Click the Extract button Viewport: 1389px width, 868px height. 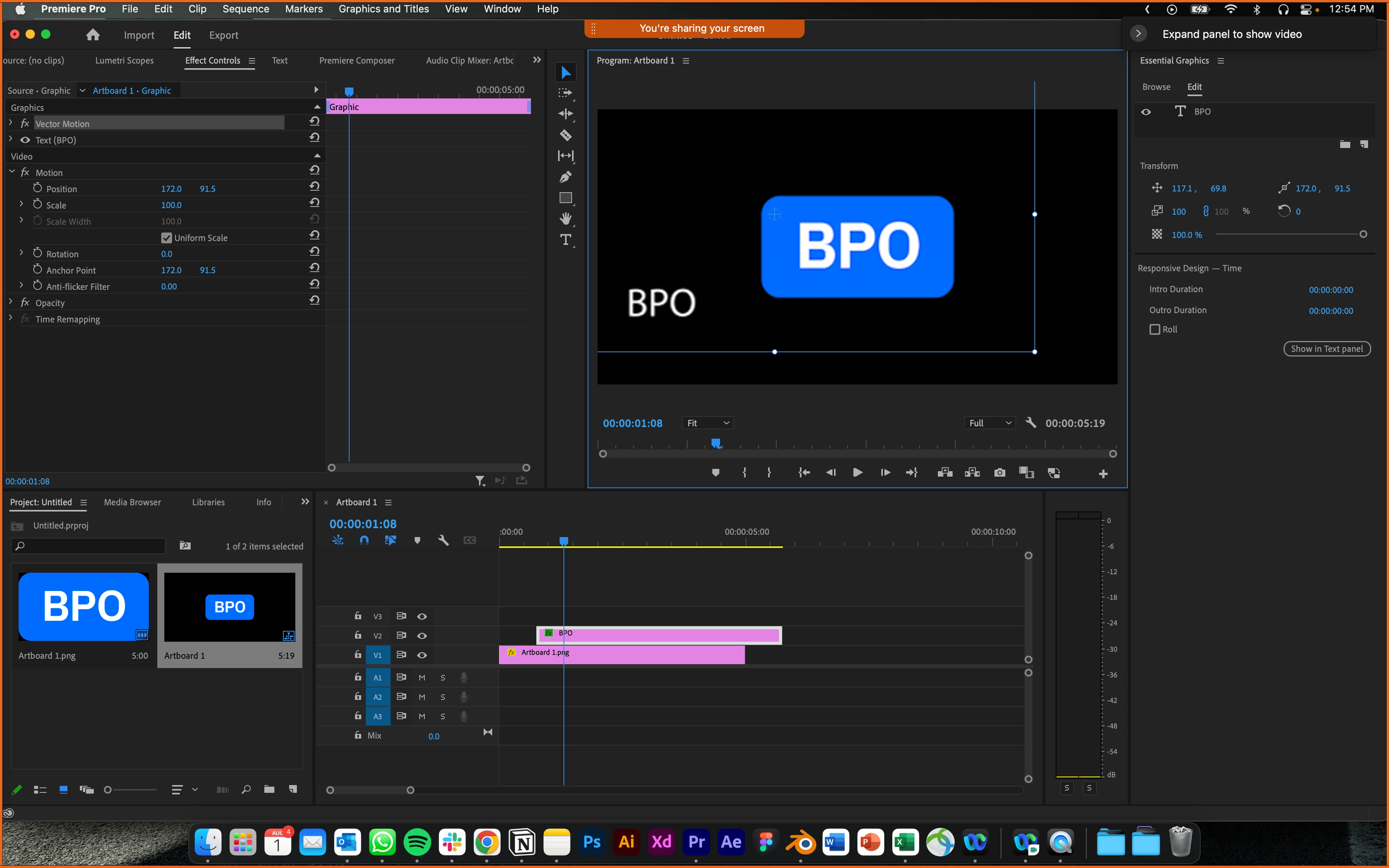pyautogui.click(x=972, y=472)
